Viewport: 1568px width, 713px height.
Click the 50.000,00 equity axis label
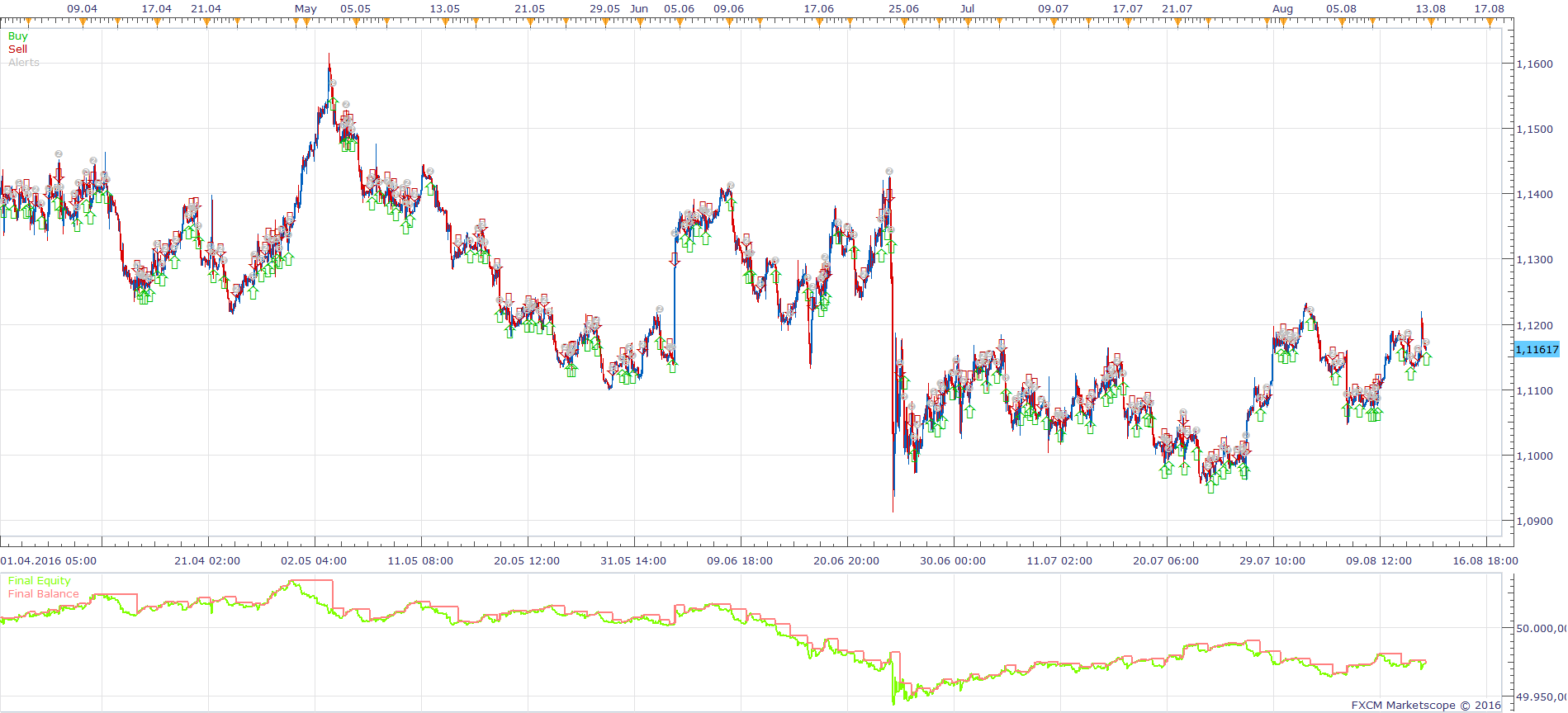click(1542, 629)
